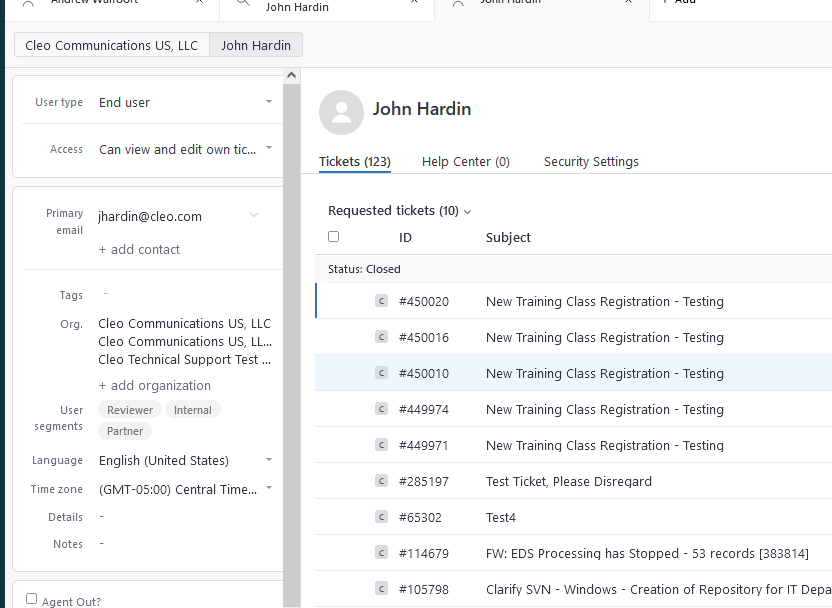Toggle the Agent Out? checkbox
832x608 pixels.
[31, 598]
